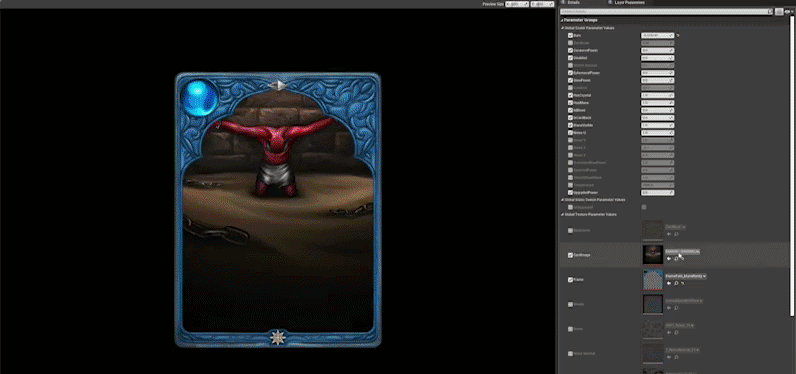This screenshot has height=374, width=796.
Task: Open Details panel view options eye icon
Action: (788, 11)
